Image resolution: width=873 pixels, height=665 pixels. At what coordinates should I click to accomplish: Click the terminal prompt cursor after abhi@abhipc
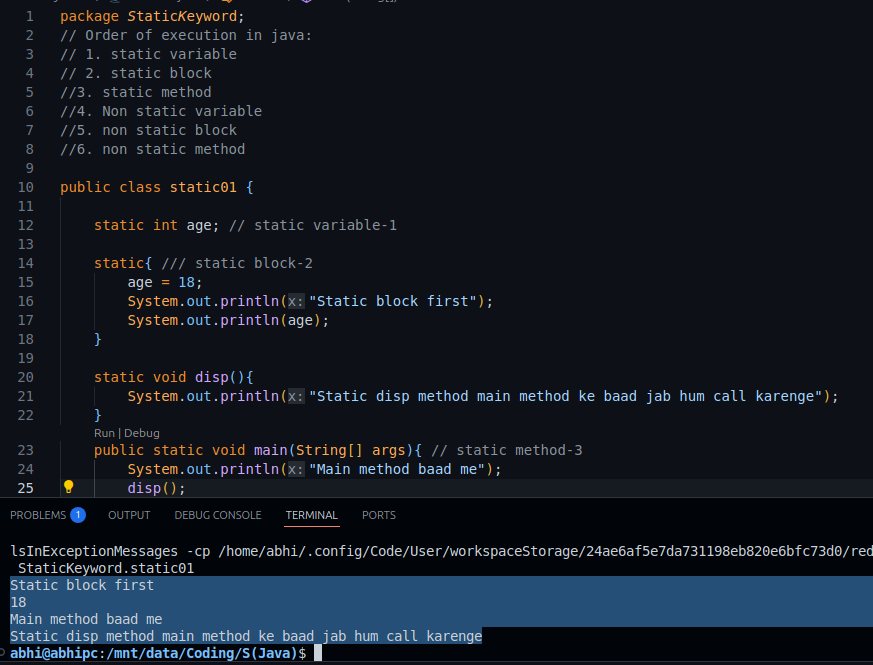pos(318,653)
